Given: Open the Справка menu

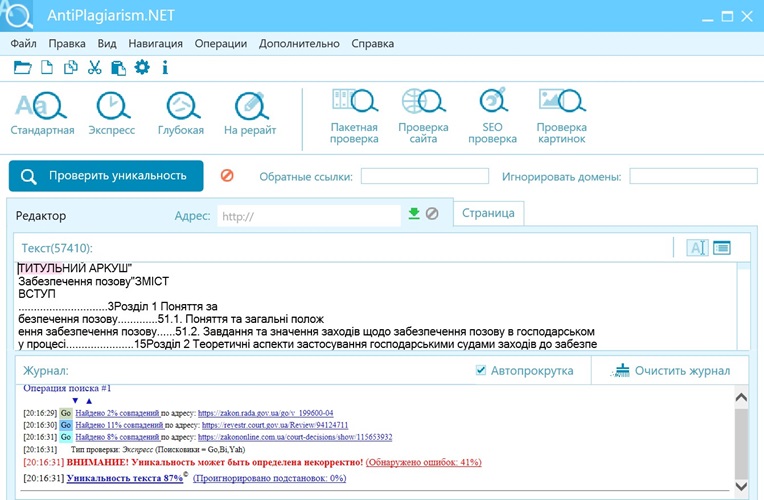Looking at the screenshot, I should point(373,43).
